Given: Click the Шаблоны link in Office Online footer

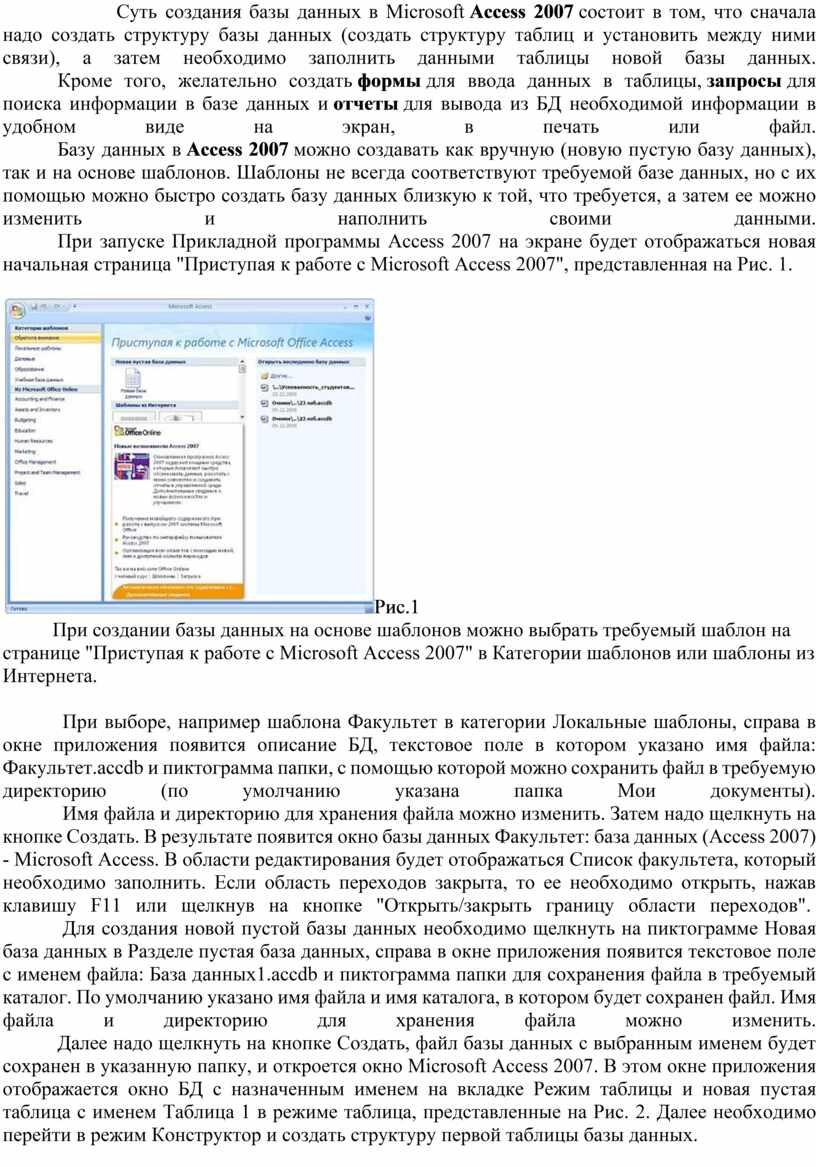Looking at the screenshot, I should coord(164,576).
